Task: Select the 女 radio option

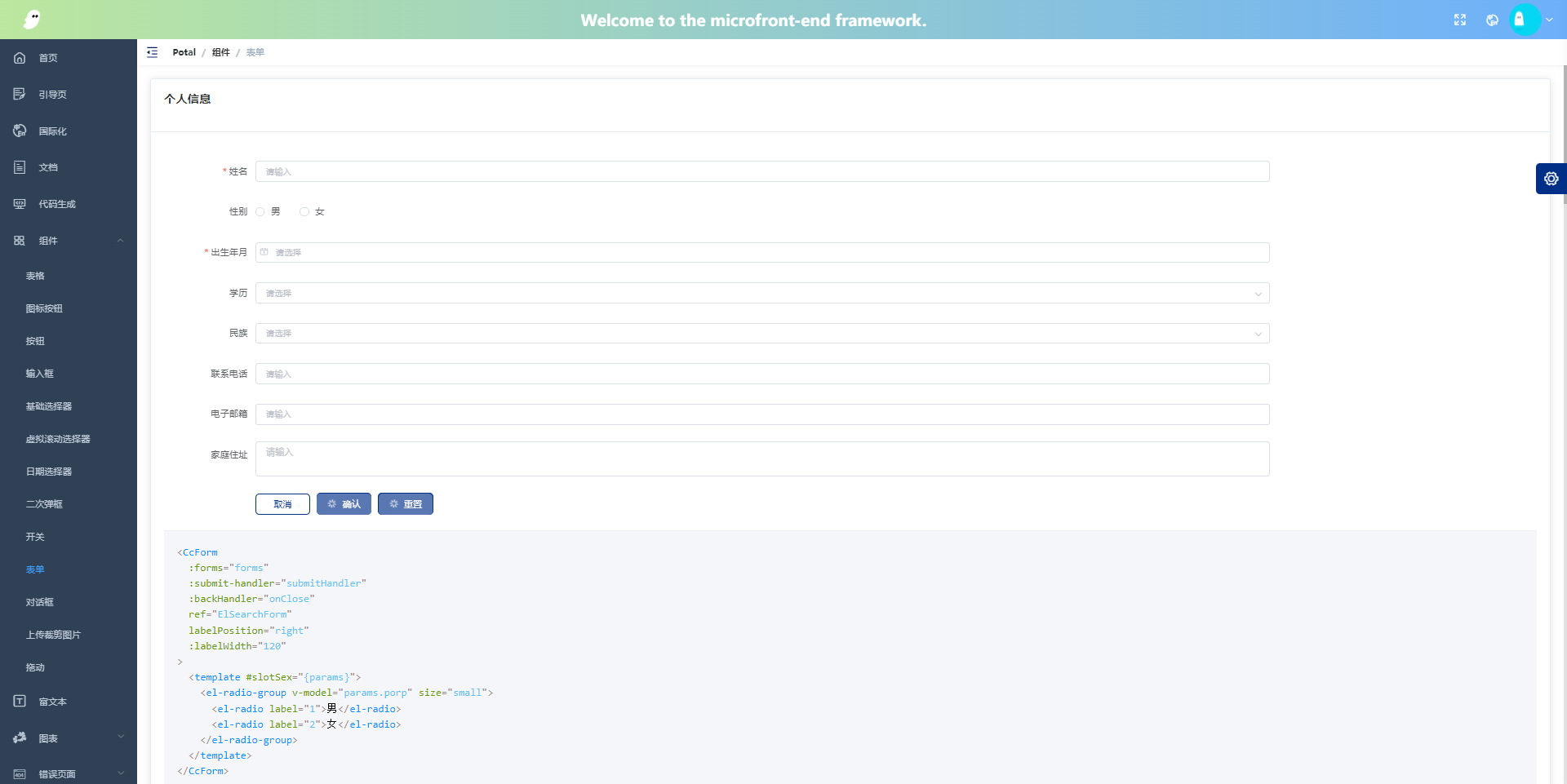Action: [x=304, y=212]
